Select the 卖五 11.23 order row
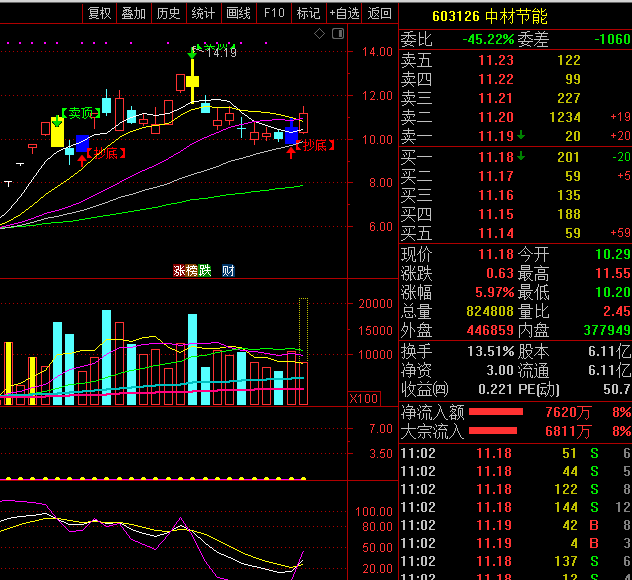This screenshot has height=580, width=632. tap(516, 60)
